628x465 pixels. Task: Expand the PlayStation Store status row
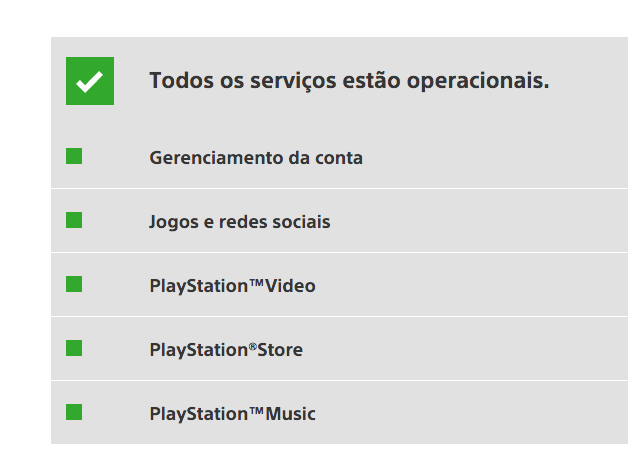[340, 348]
